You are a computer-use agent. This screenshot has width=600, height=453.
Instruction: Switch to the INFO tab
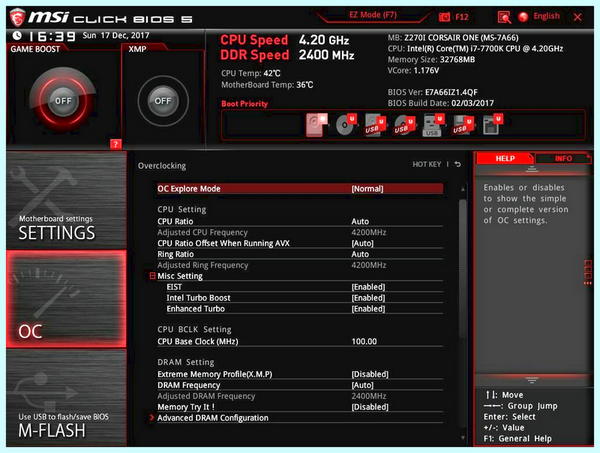563,158
